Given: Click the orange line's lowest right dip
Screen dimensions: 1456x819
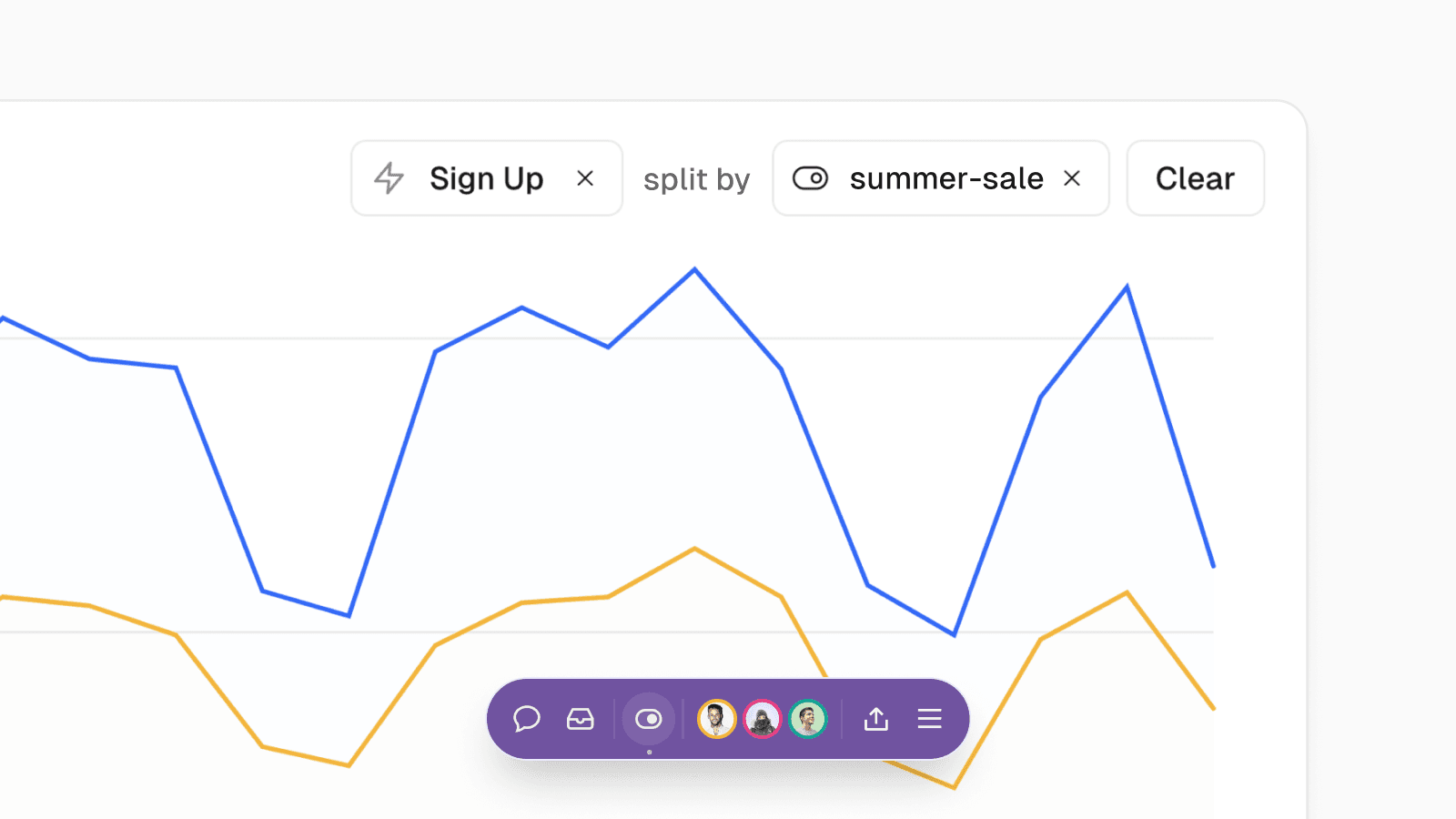Looking at the screenshot, I should pos(954,787).
